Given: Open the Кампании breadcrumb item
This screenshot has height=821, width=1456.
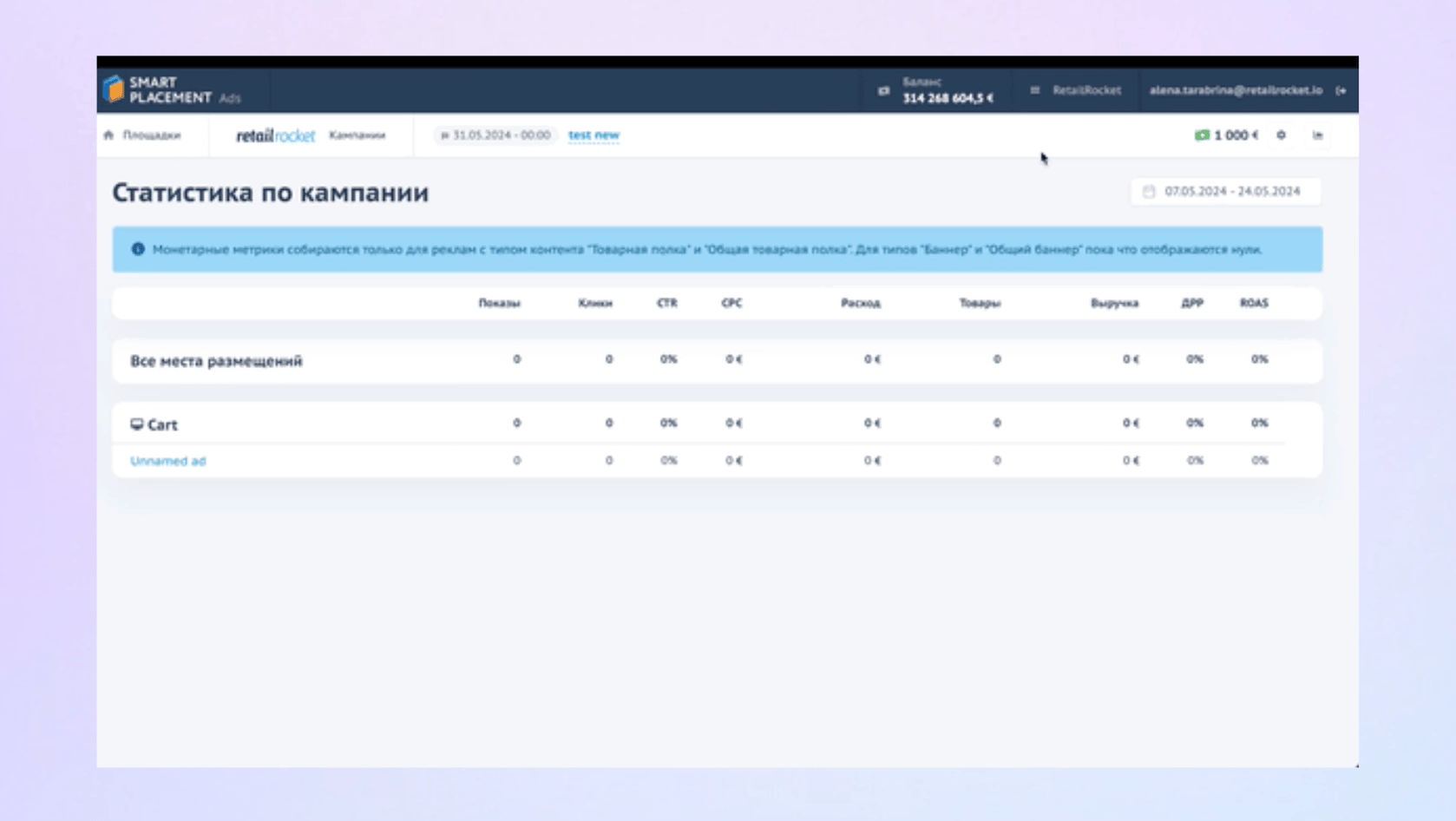Looking at the screenshot, I should click(357, 135).
